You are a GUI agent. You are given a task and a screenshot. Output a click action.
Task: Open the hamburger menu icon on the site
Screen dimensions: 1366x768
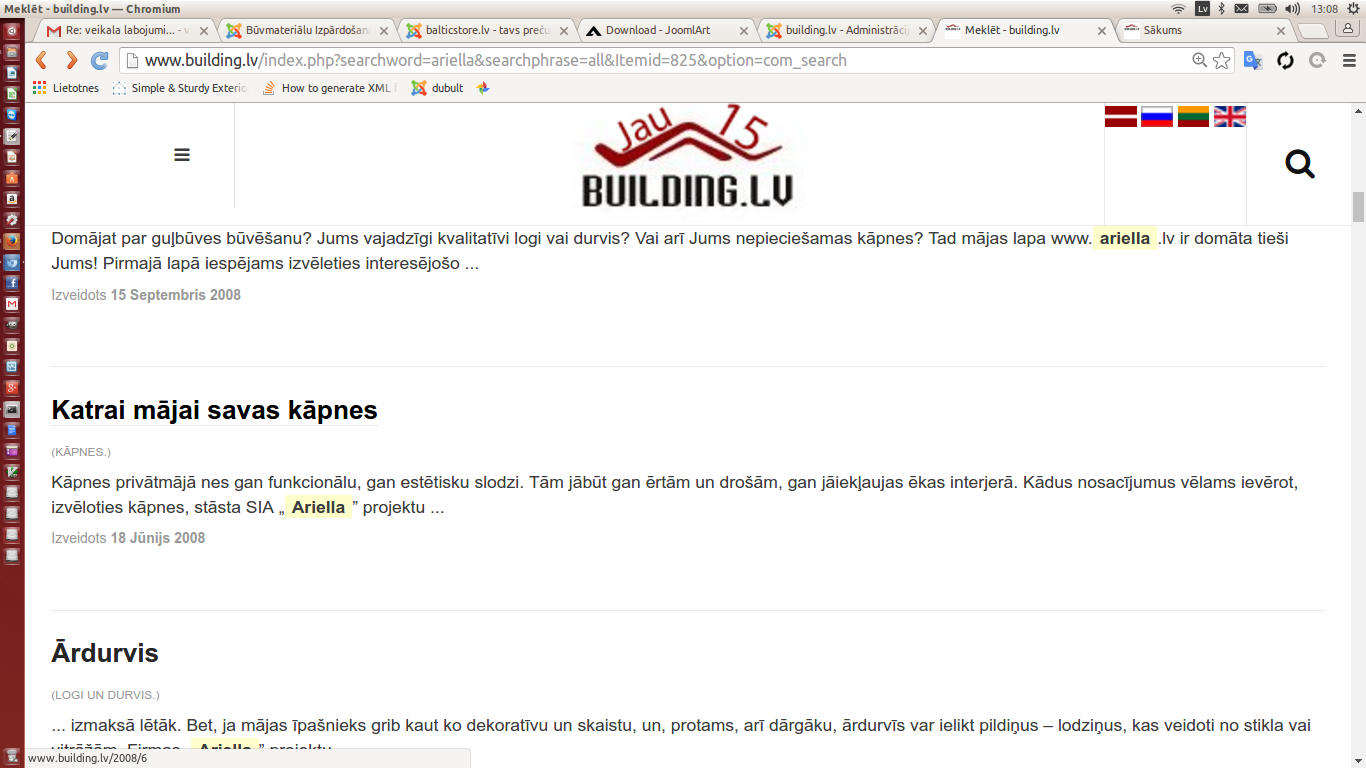[x=182, y=155]
